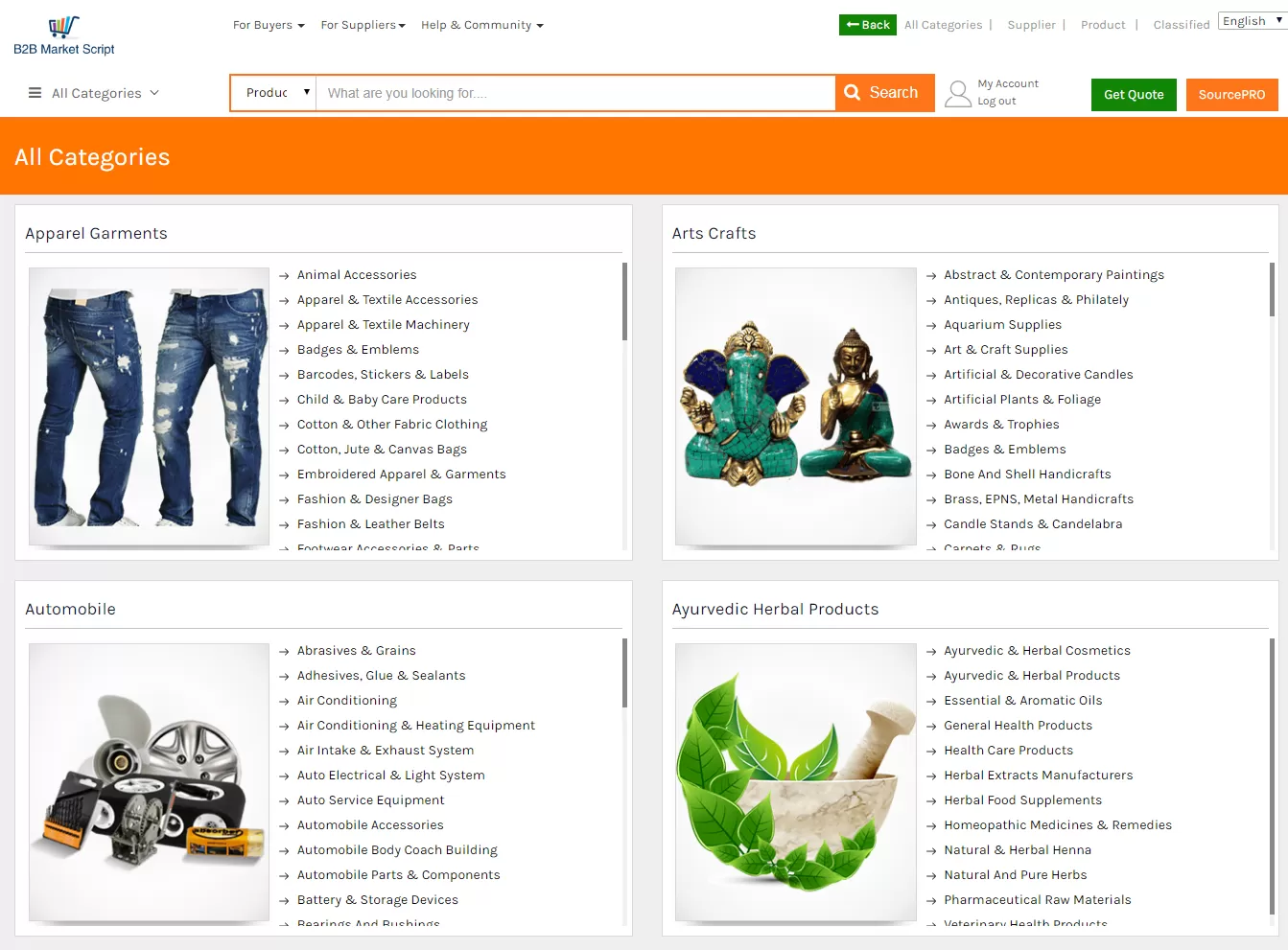Click the green Back arrow button
Screen dimensions: 1288x950
click(867, 25)
